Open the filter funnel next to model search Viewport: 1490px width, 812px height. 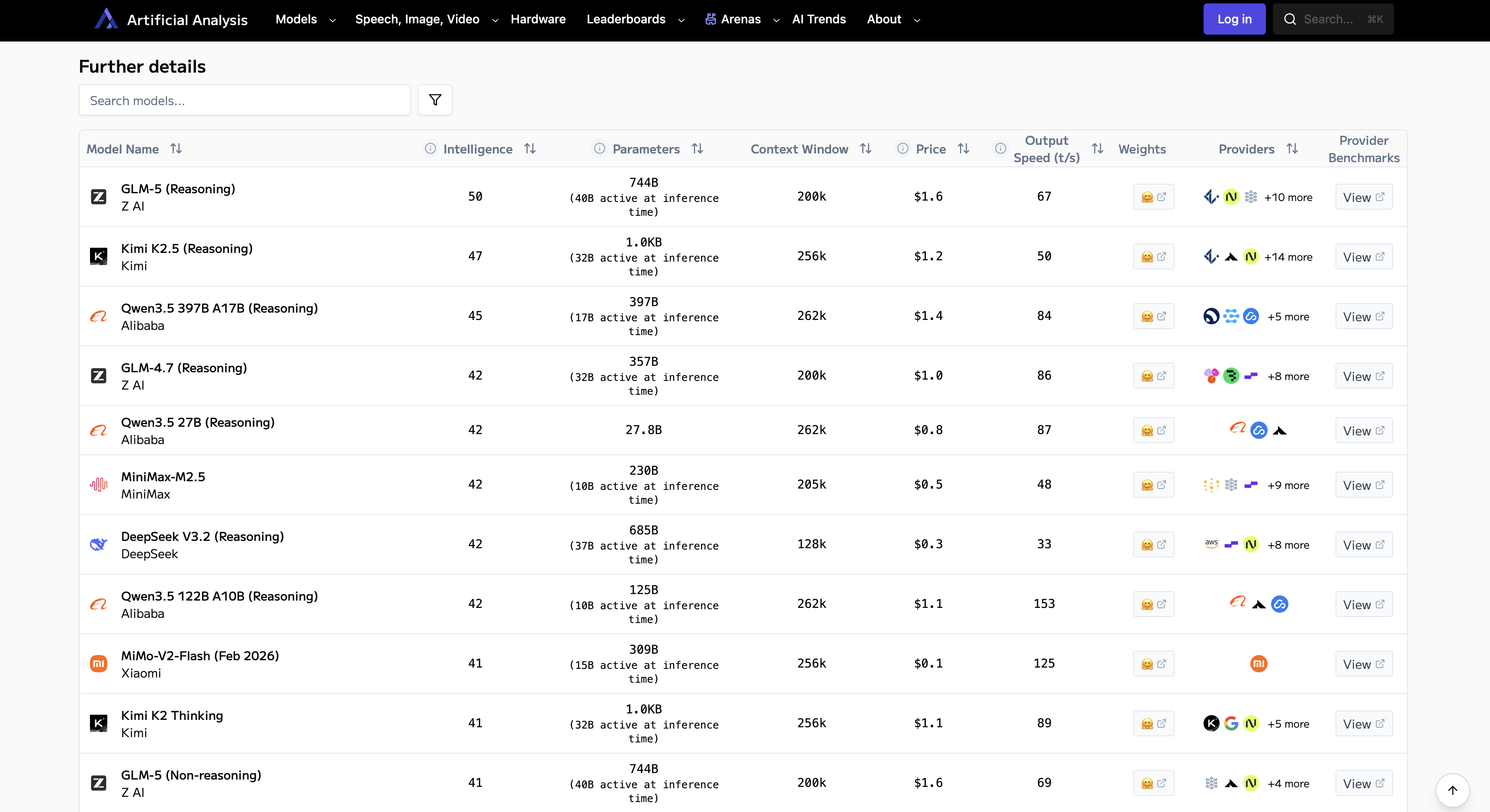pyautogui.click(x=435, y=100)
